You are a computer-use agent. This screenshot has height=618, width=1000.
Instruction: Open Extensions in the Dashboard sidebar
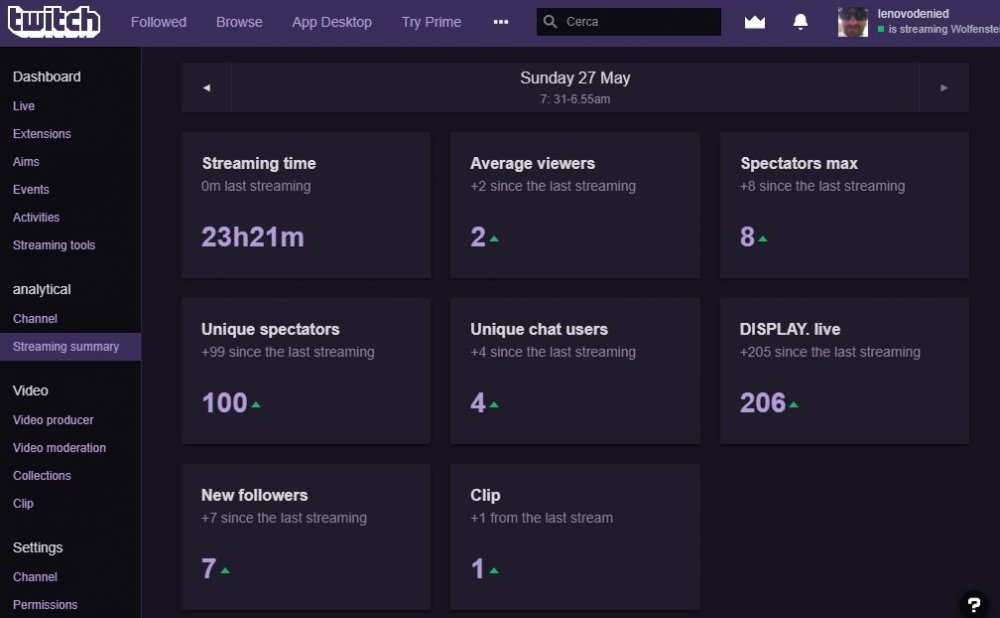tap(41, 134)
